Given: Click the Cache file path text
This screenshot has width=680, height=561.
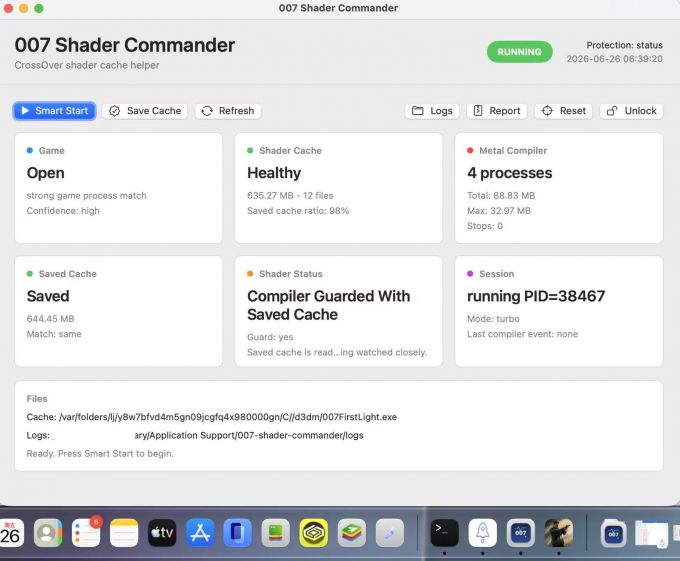Looking at the screenshot, I should pos(212,417).
